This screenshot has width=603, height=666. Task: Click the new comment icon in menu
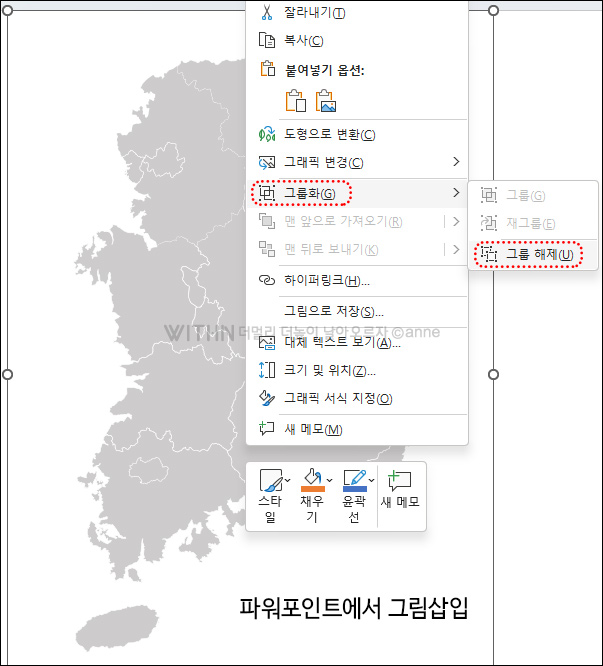pos(267,429)
